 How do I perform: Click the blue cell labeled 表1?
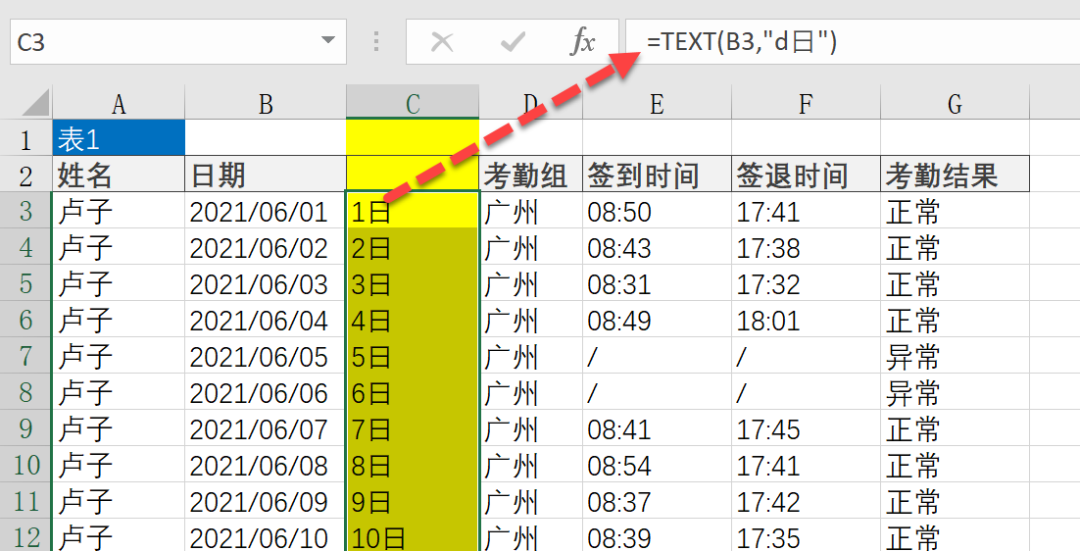click(x=118, y=138)
